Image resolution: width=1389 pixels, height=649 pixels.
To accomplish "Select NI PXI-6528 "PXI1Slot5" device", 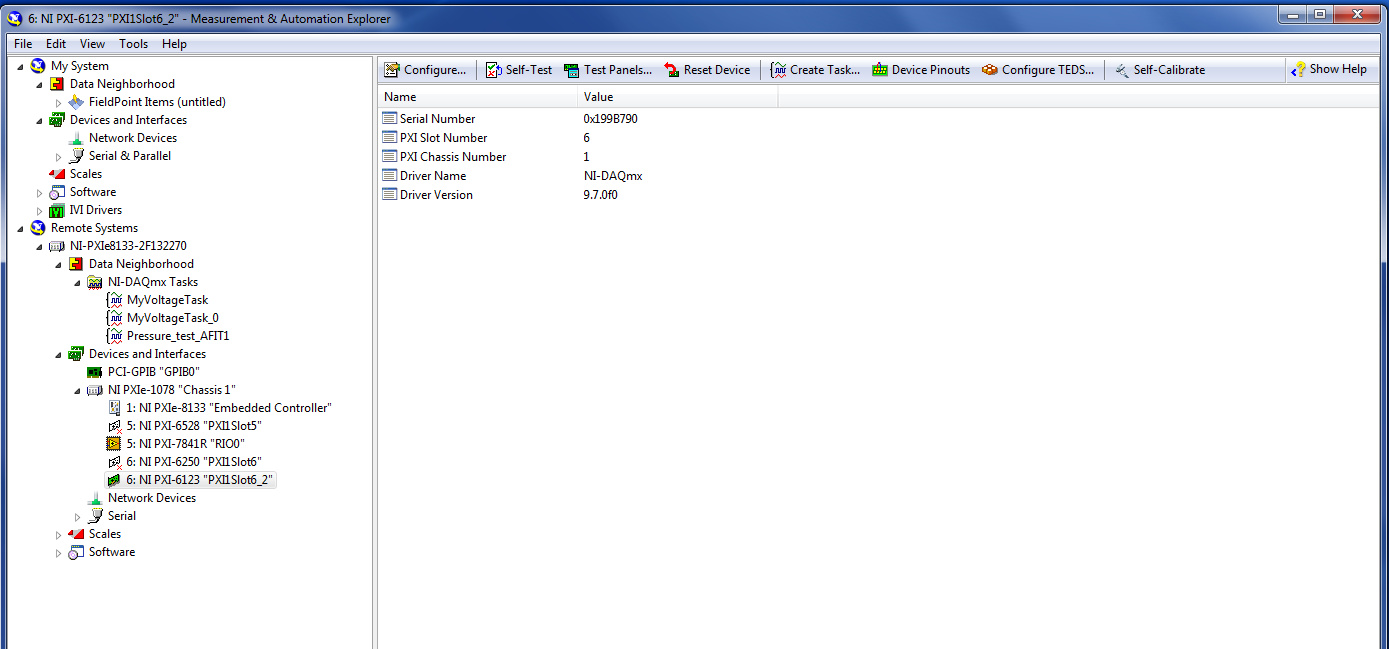I will (x=193, y=426).
